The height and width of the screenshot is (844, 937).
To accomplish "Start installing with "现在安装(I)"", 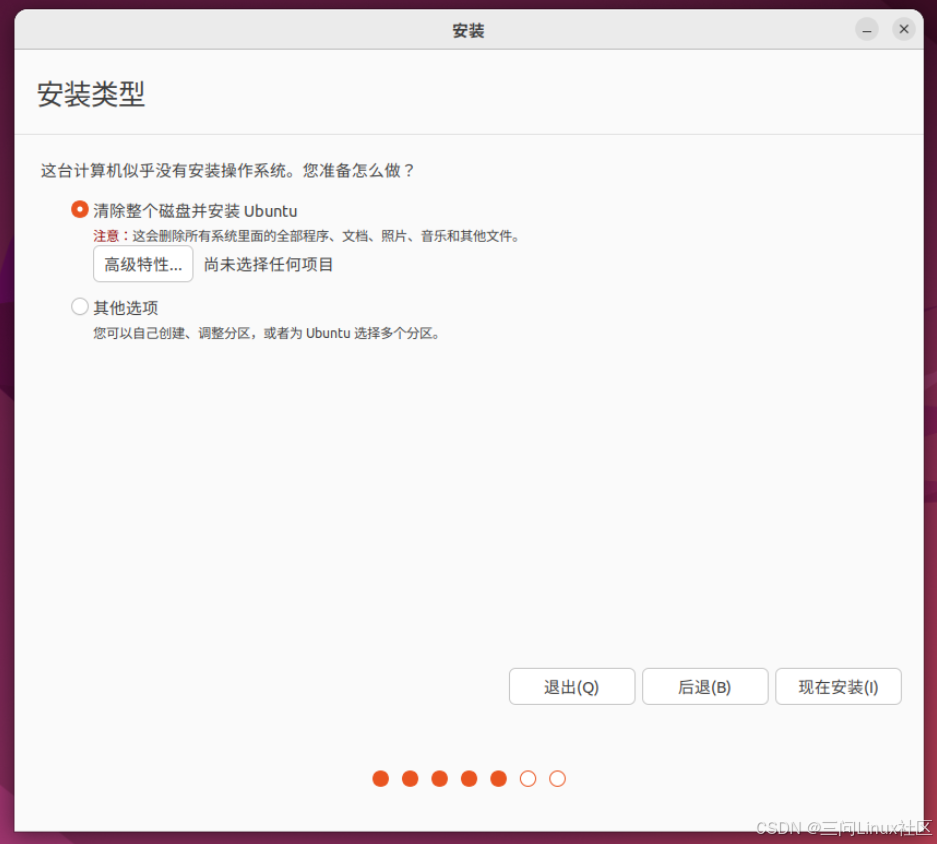I will [838, 687].
